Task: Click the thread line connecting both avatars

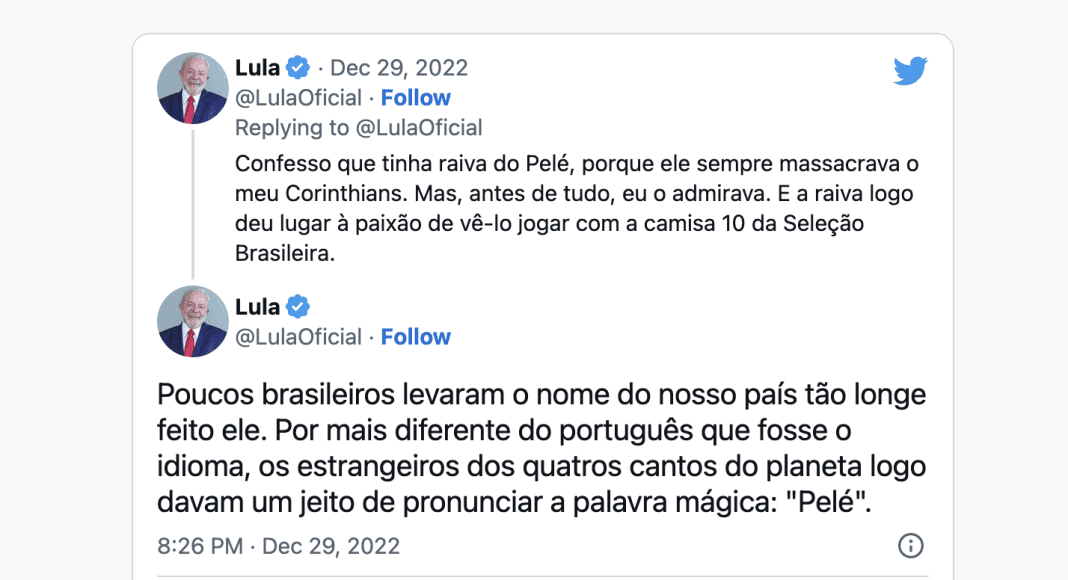Action: click(x=193, y=204)
